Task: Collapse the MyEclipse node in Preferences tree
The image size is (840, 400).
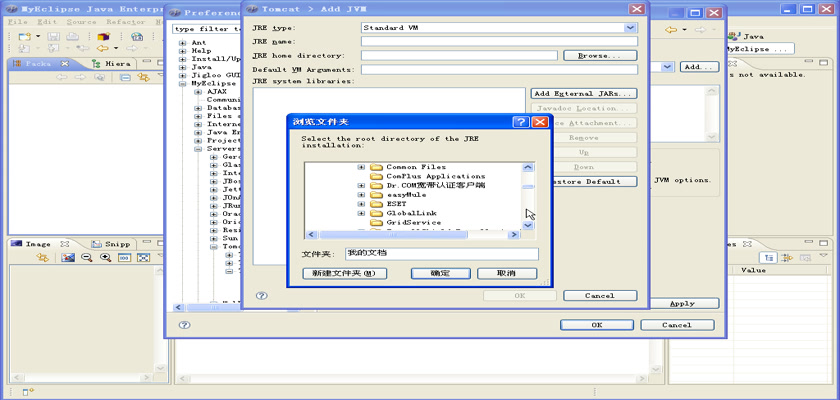Action: point(183,84)
